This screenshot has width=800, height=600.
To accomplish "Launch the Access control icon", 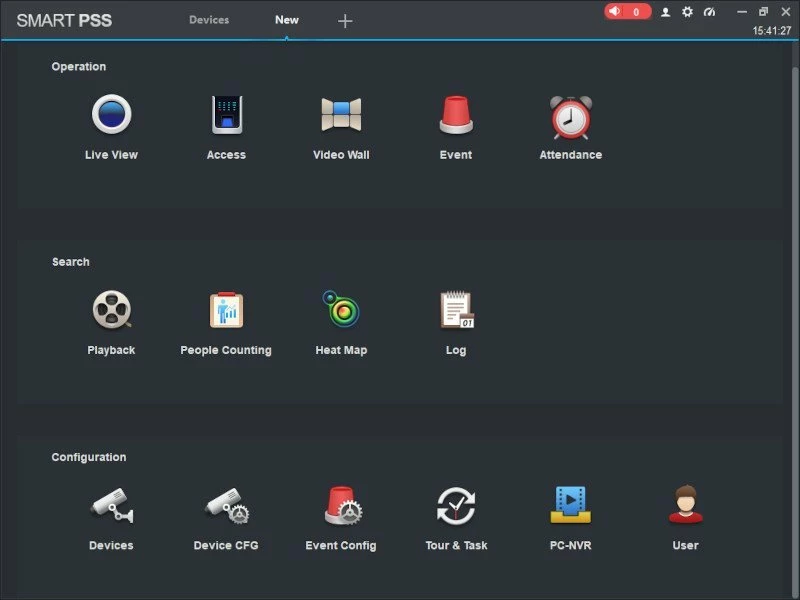I will coord(226,116).
